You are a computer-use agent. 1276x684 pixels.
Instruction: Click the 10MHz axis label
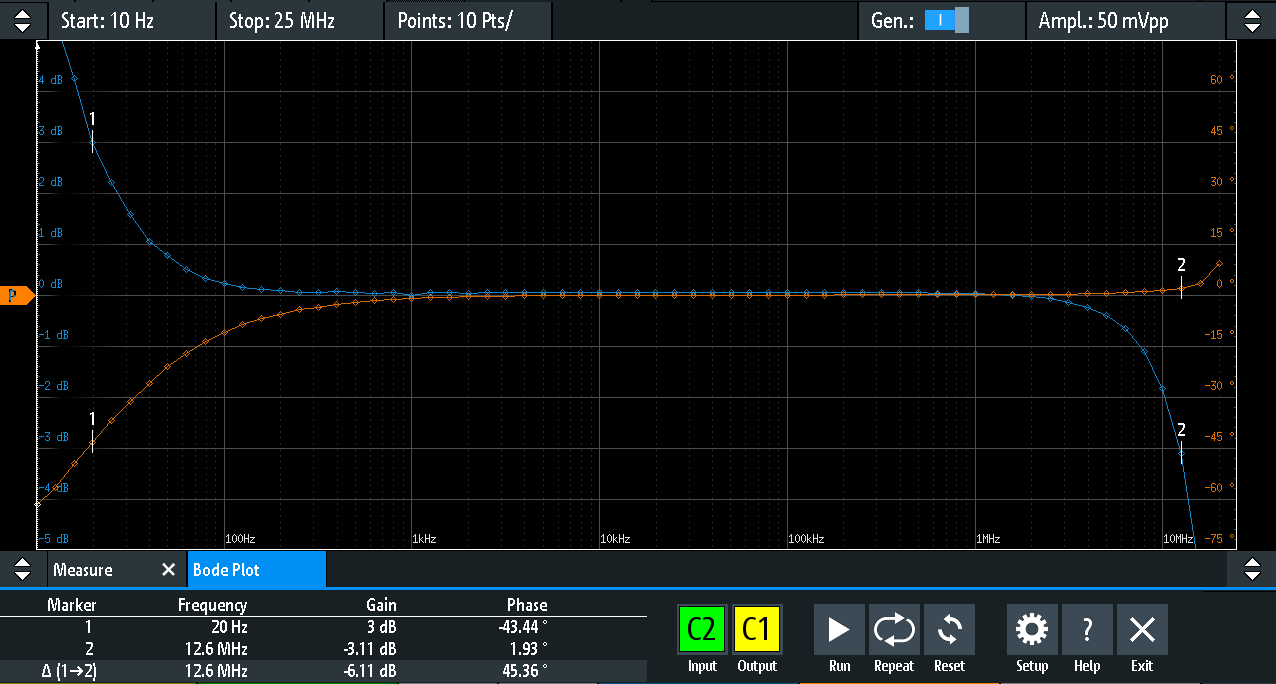[1178, 539]
